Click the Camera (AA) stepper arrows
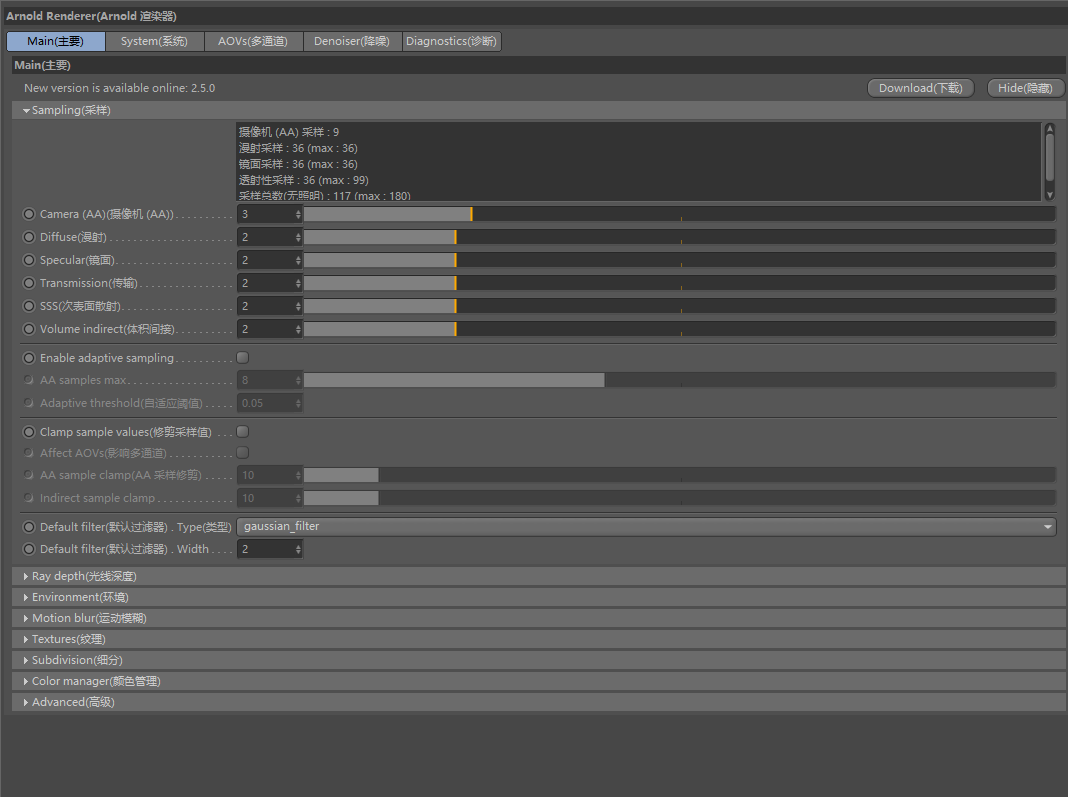Viewport: 1068px width, 797px height. [298, 214]
